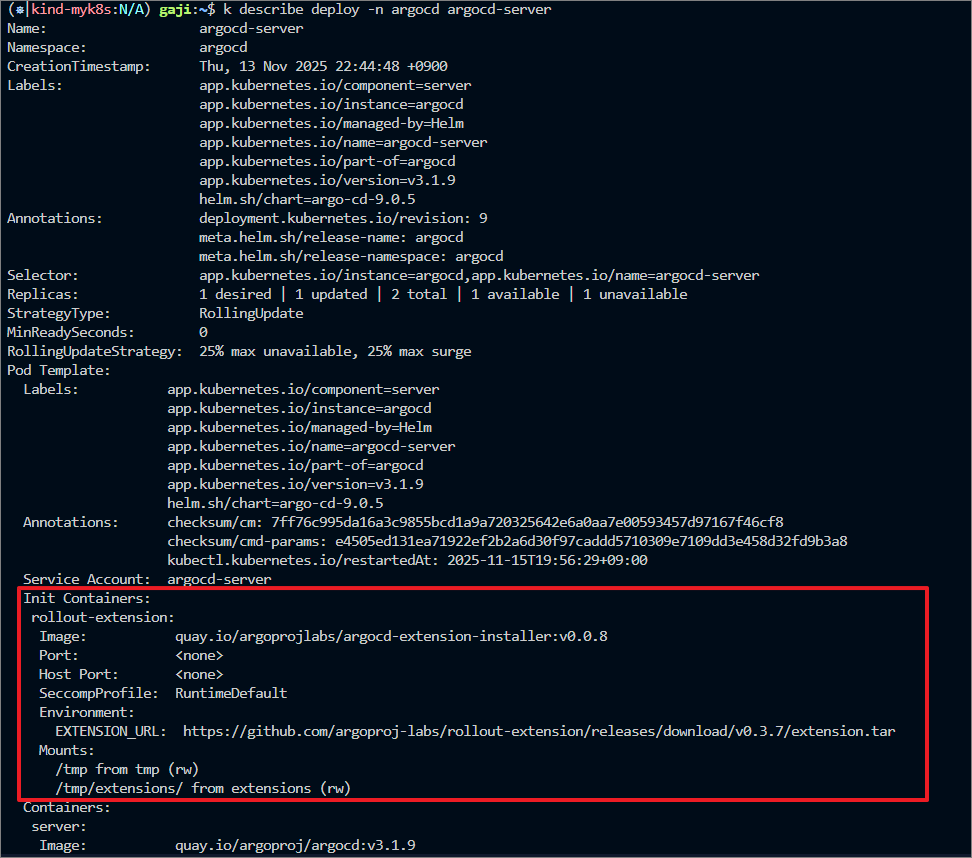The width and height of the screenshot is (972, 858).
Task: Click the top-level label 'app.kubernetes.io/managed-by=Helm'
Action: pos(332,123)
